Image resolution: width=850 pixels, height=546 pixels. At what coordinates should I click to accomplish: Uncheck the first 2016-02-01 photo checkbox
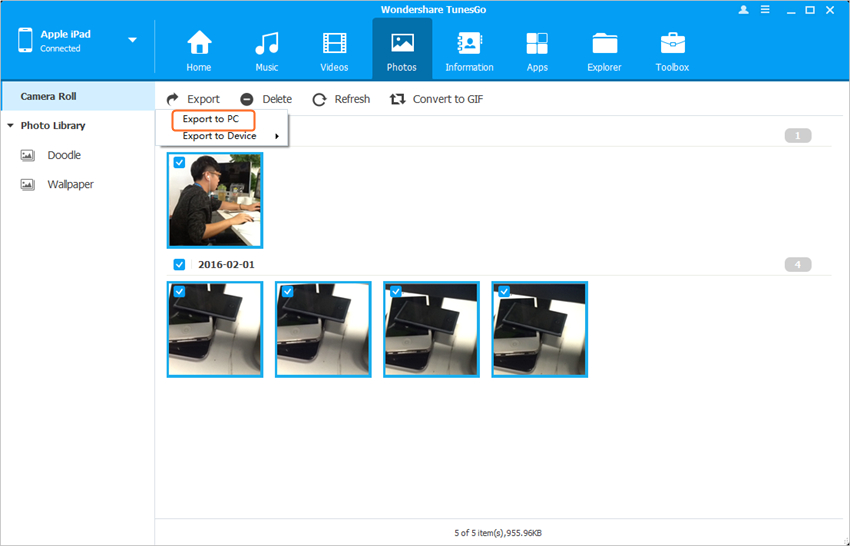[x=179, y=291]
